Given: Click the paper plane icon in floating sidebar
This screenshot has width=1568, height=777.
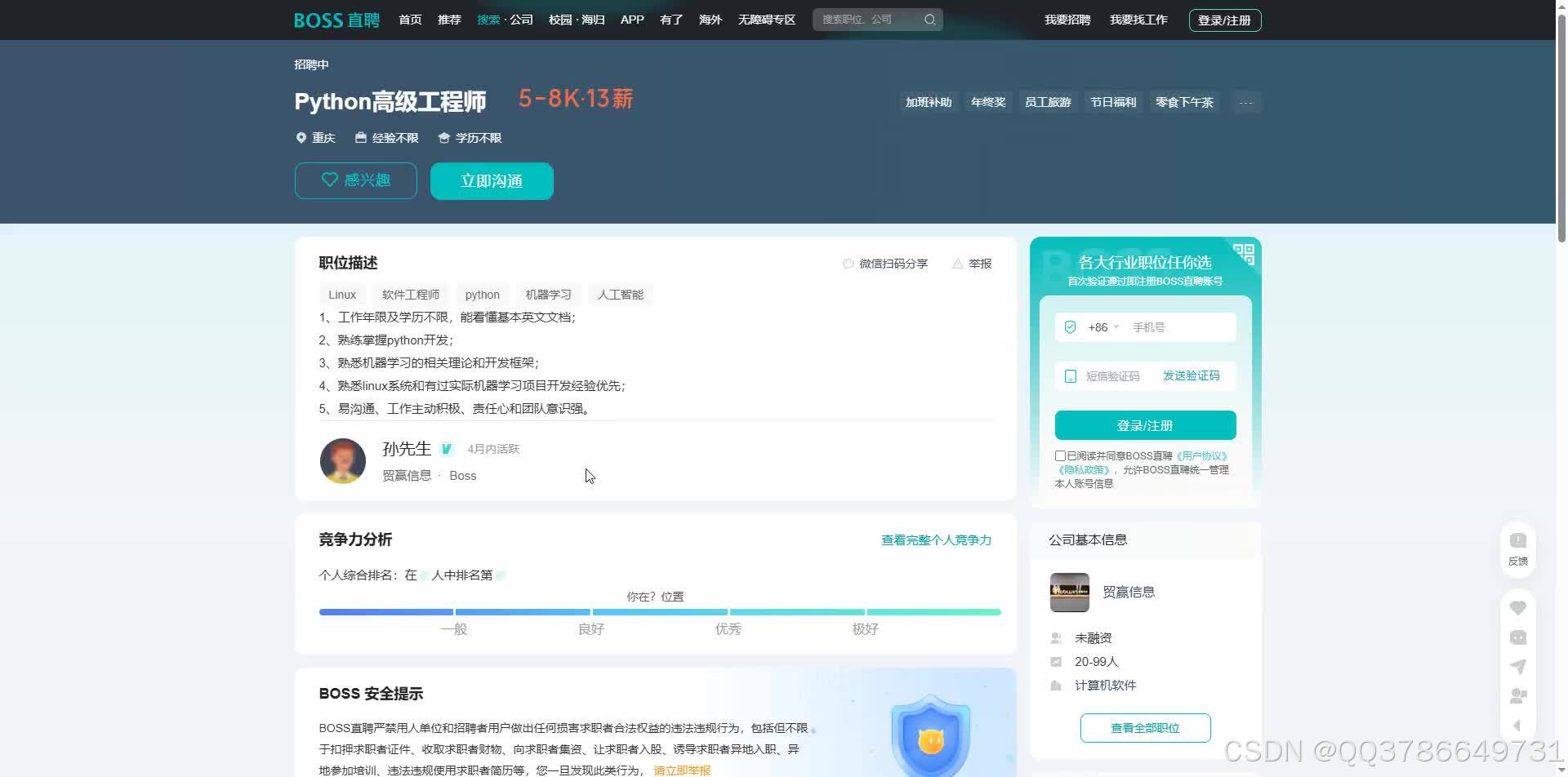Looking at the screenshot, I should (1517, 667).
